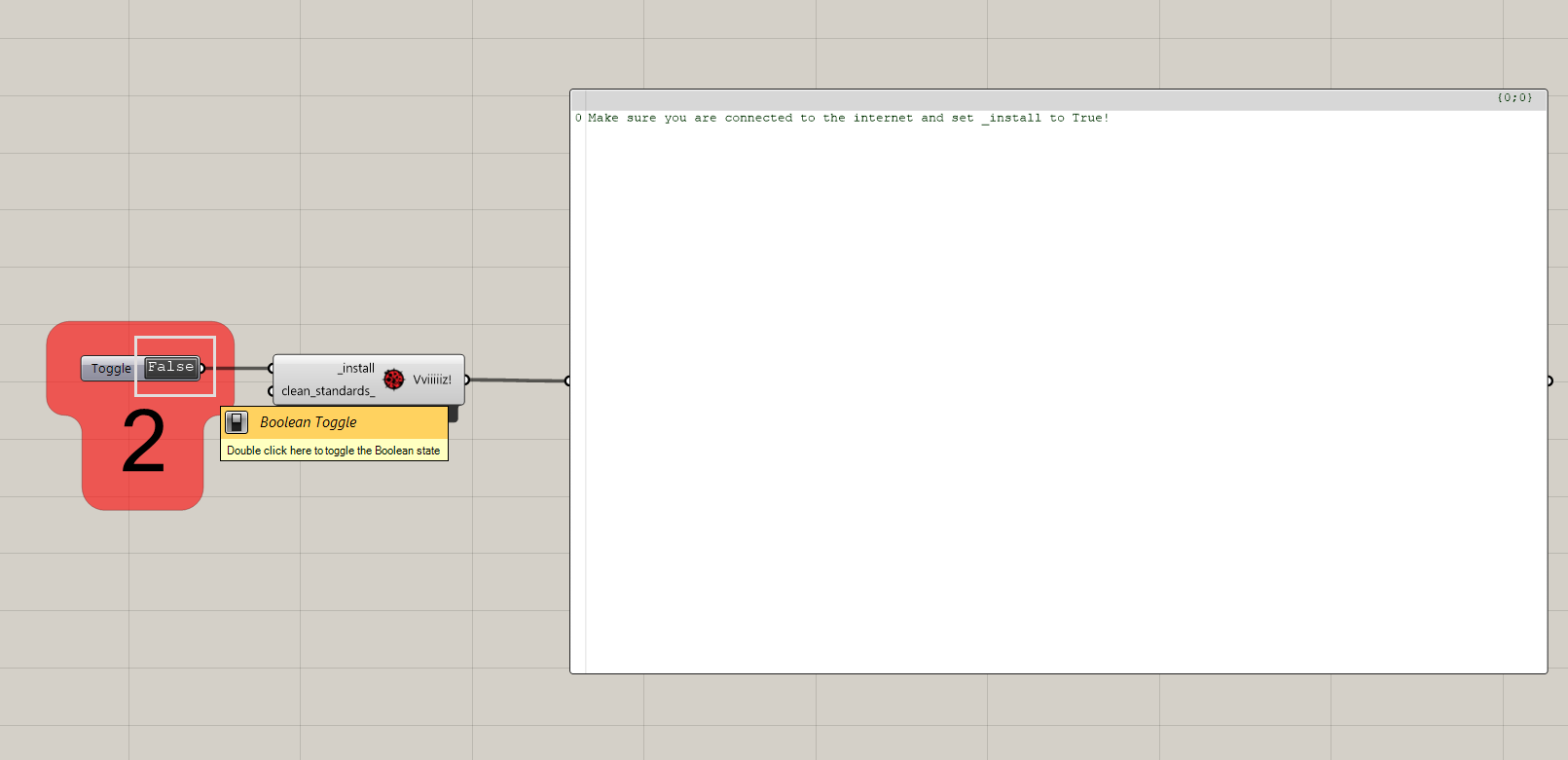The height and width of the screenshot is (760, 1568).
Task: Click the Toggle component label
Action: point(111,369)
